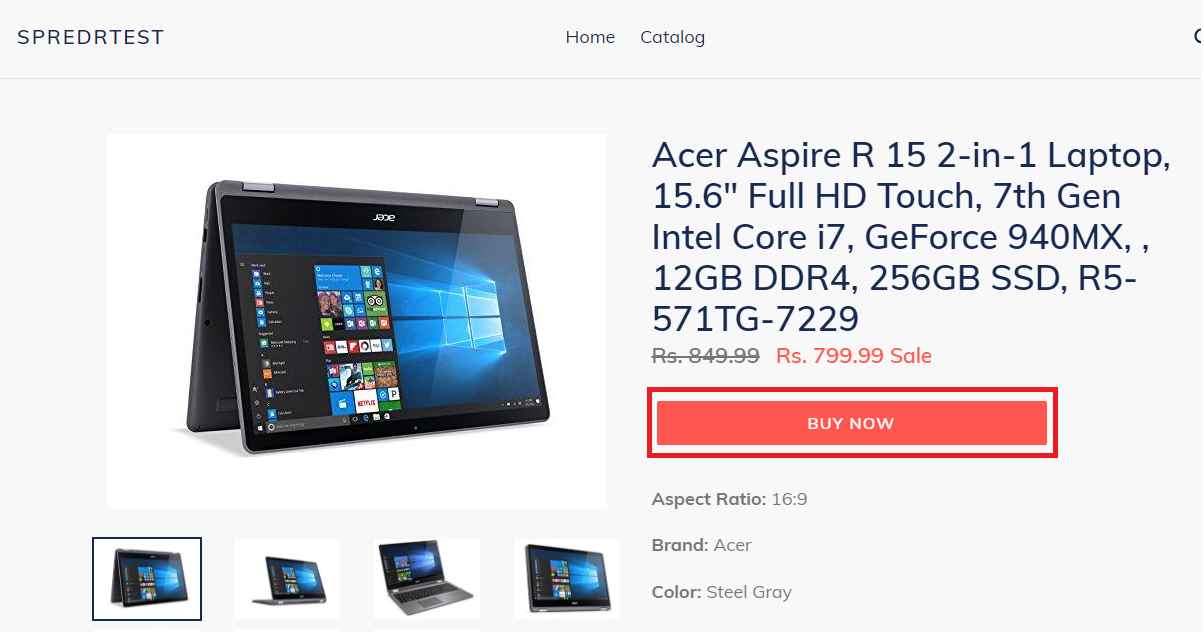Click the Rs. 799.99 sale price

pos(830,355)
